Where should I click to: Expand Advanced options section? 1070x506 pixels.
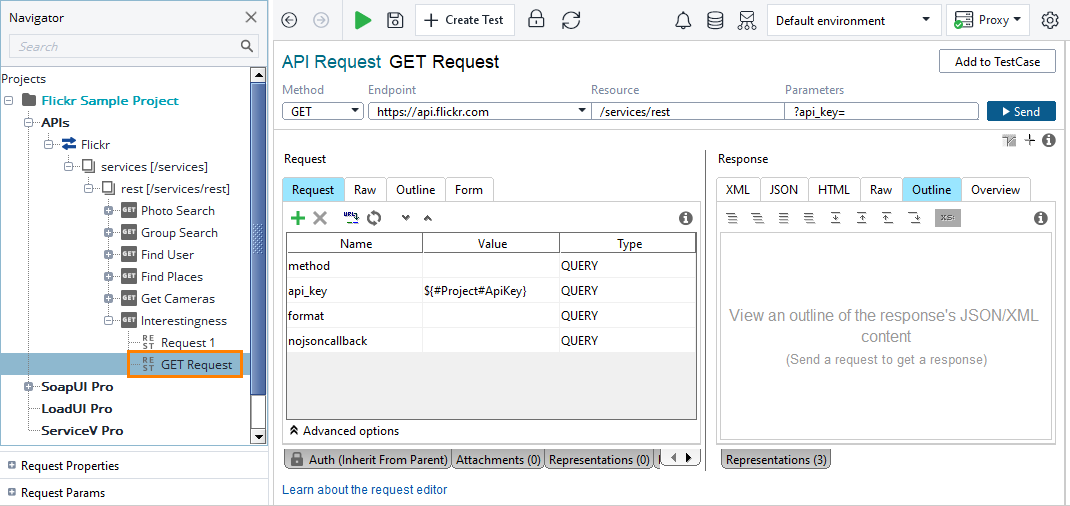pos(345,431)
